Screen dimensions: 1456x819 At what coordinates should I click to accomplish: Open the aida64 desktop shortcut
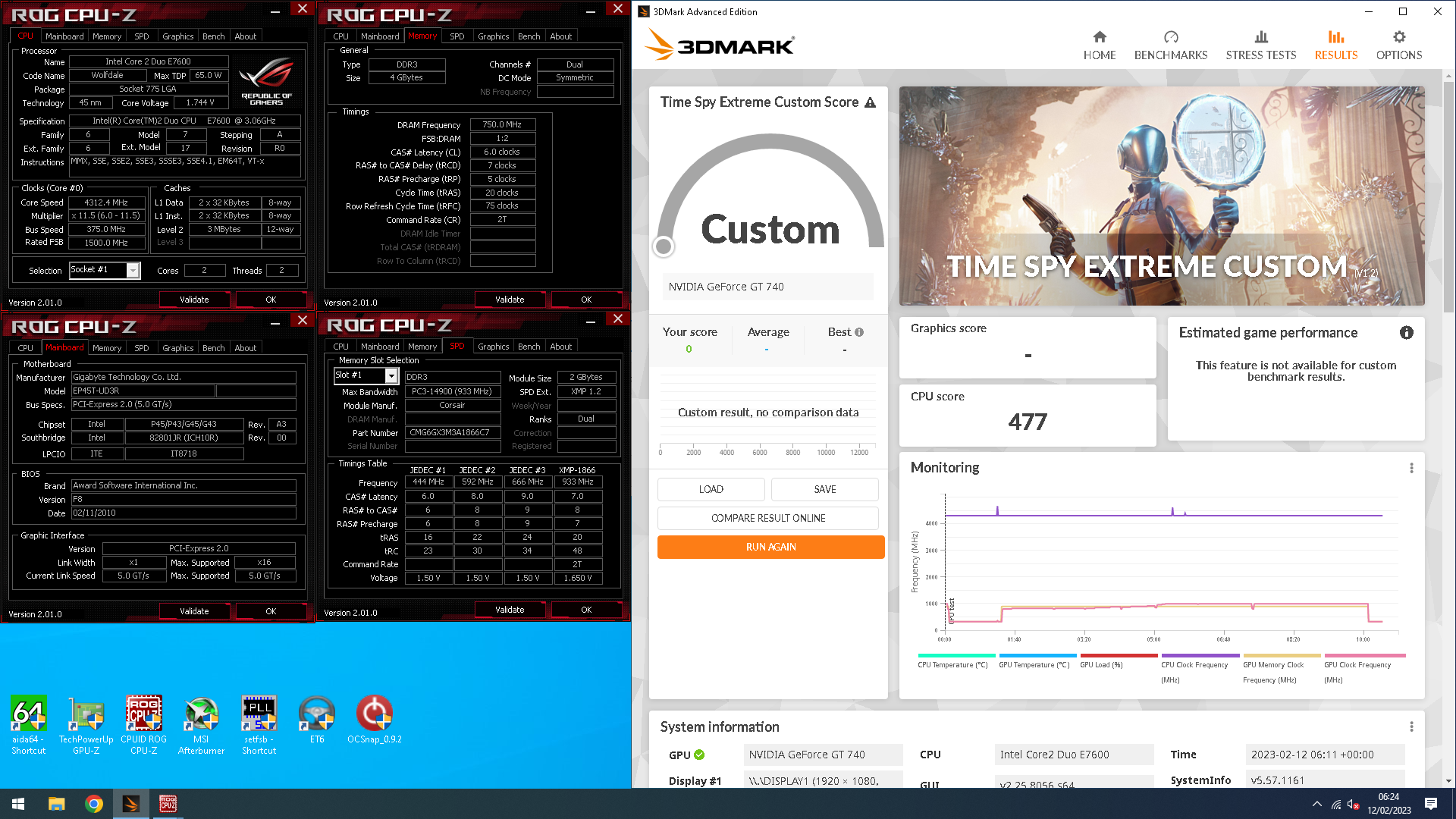28,724
